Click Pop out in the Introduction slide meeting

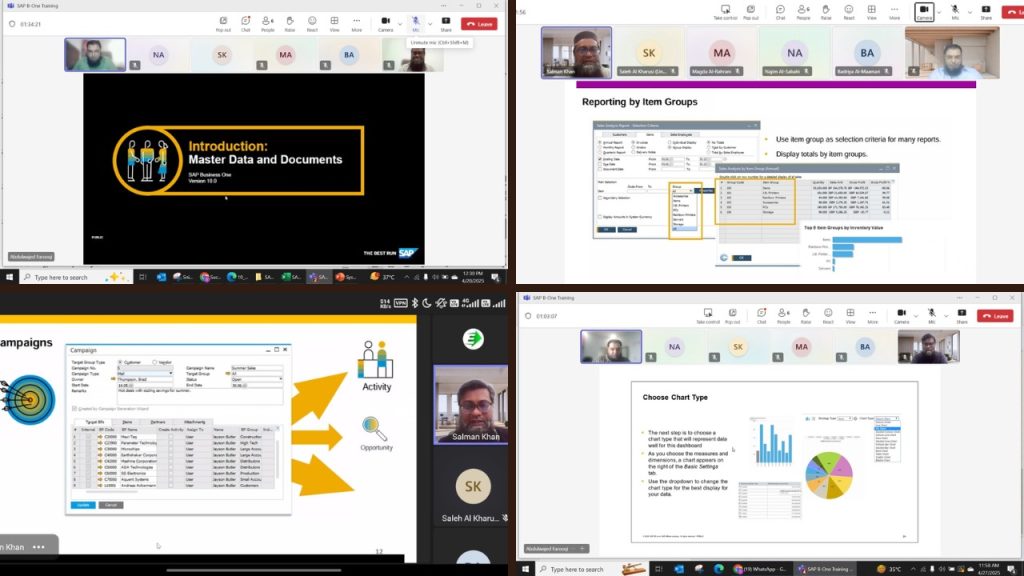point(223,24)
